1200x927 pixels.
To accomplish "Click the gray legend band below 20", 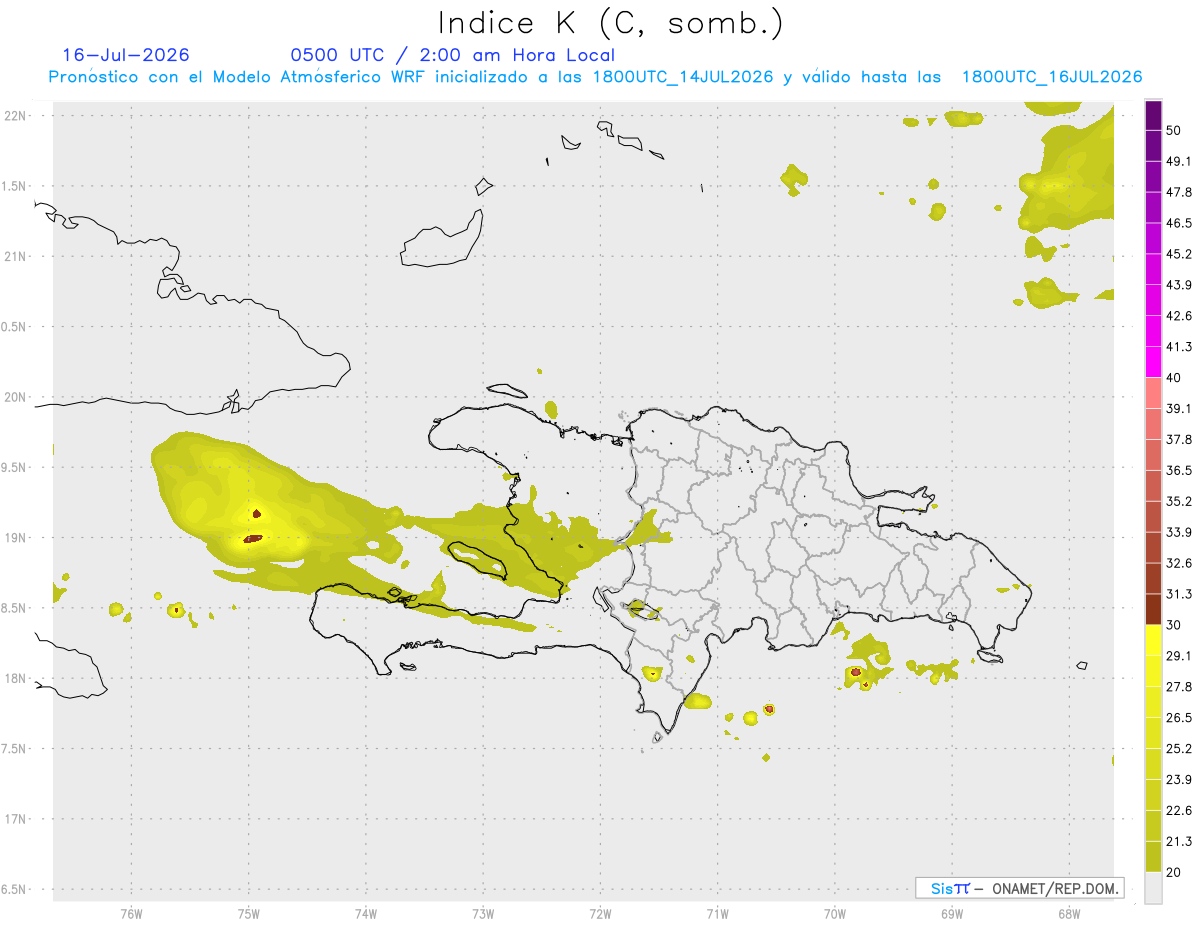I will [x=1153, y=887].
